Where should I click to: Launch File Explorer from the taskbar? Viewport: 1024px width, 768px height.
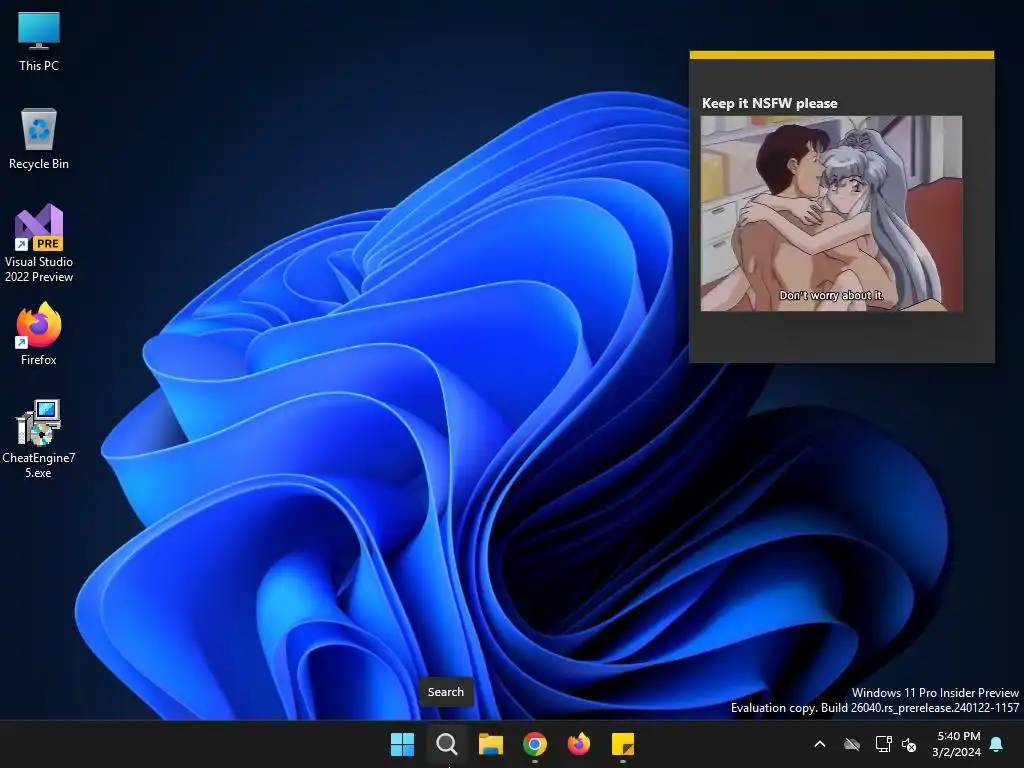tap(490, 744)
